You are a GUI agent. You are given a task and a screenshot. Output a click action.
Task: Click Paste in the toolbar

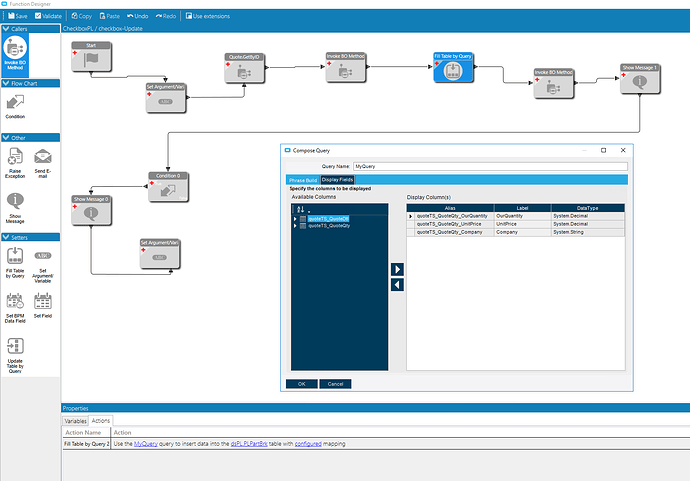coord(110,16)
